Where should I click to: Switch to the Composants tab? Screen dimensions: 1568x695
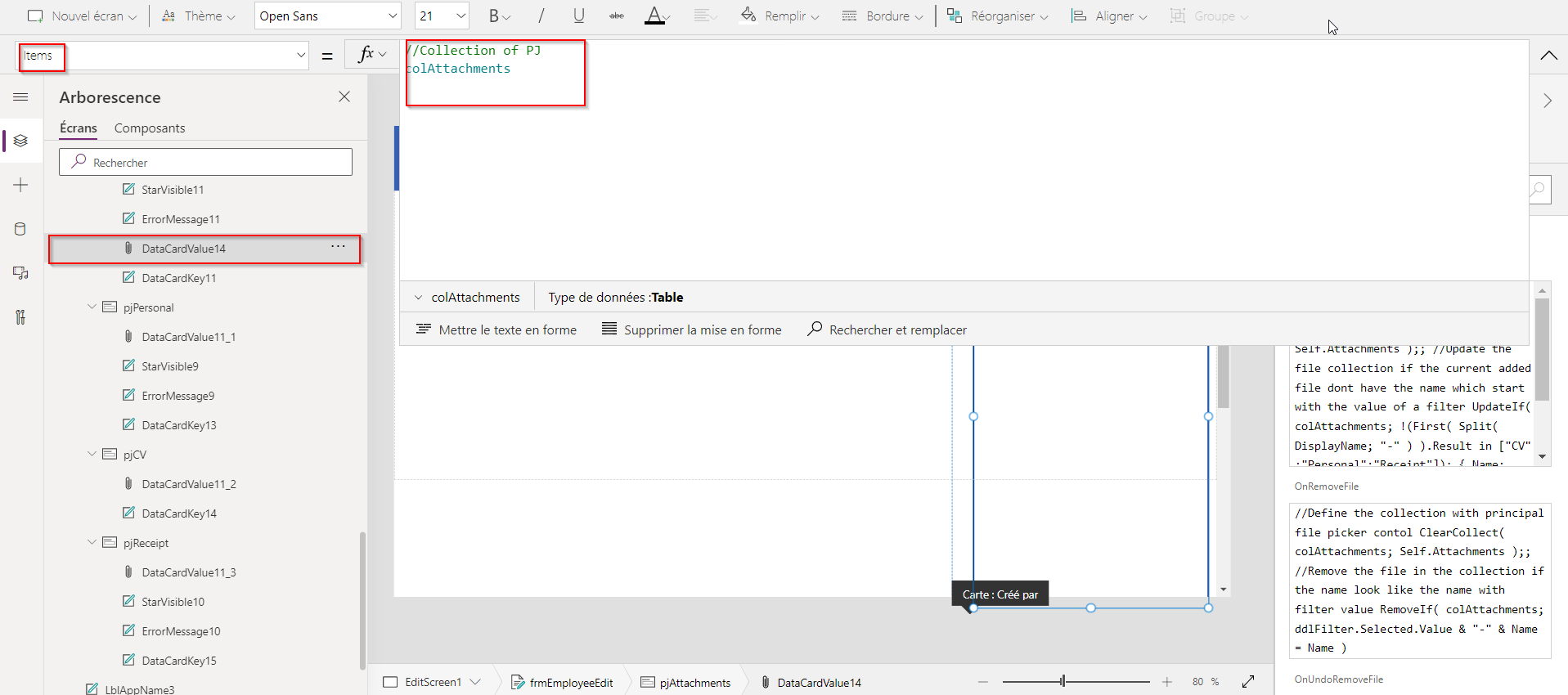150,128
